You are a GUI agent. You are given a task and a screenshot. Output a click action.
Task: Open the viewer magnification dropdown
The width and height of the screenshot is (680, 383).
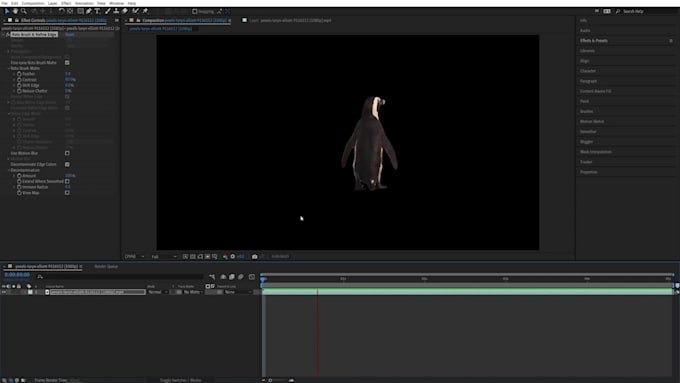tap(135, 256)
